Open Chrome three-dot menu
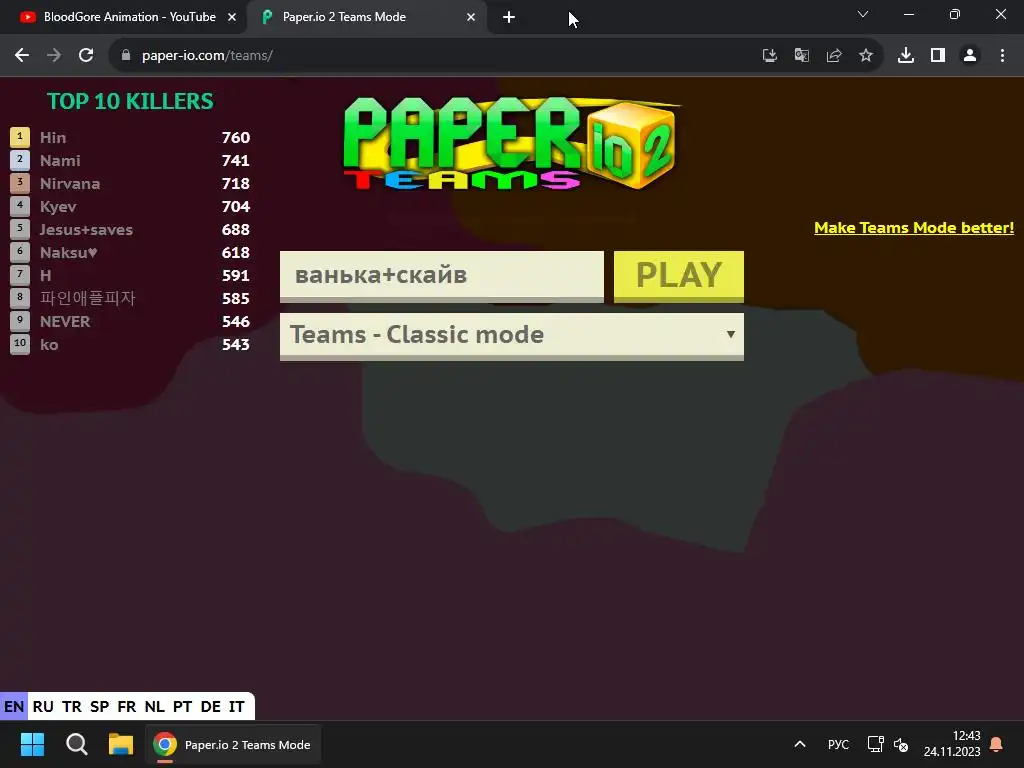The height and width of the screenshot is (768, 1024). pos(1002,56)
